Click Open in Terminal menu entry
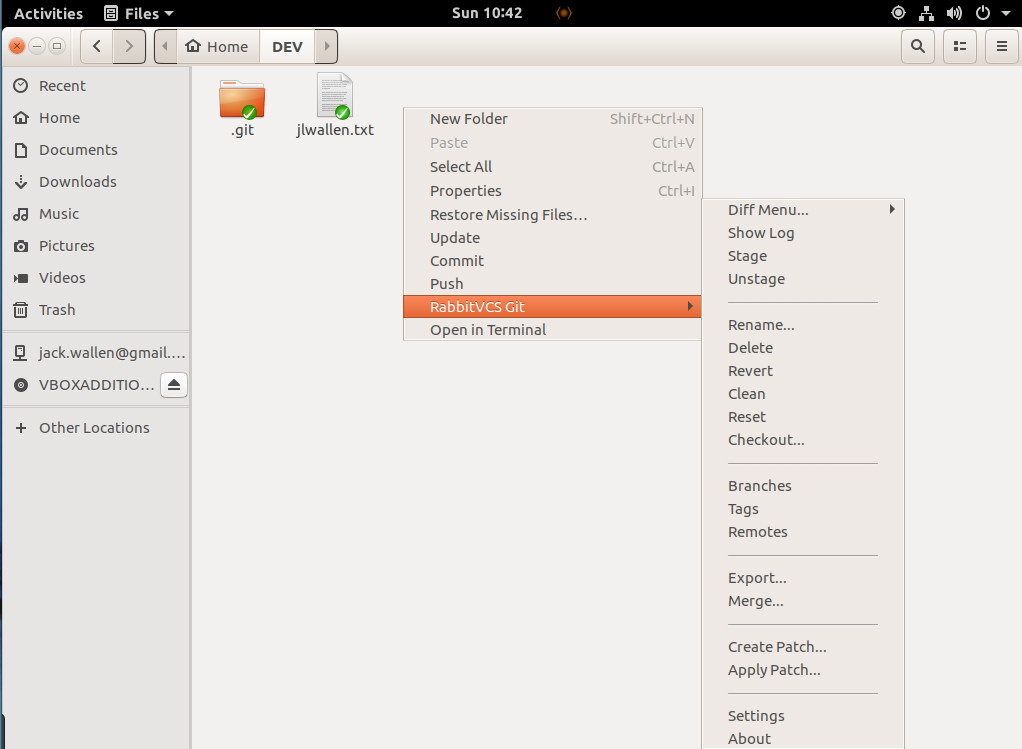Screen dimensions: 1022x749 pos(488,330)
